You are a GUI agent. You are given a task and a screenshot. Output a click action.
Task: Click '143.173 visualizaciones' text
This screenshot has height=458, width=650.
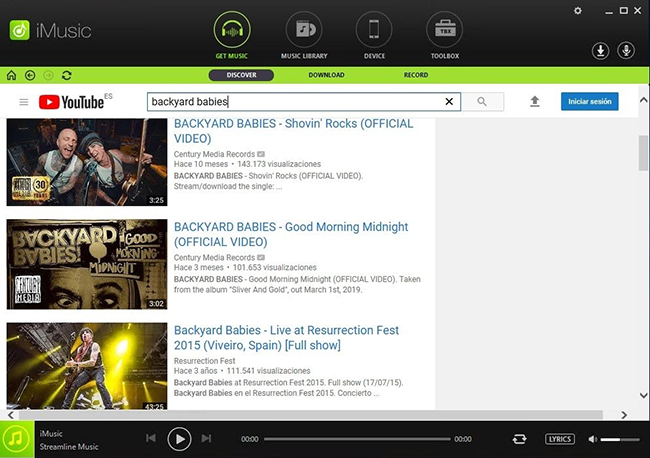279,164
